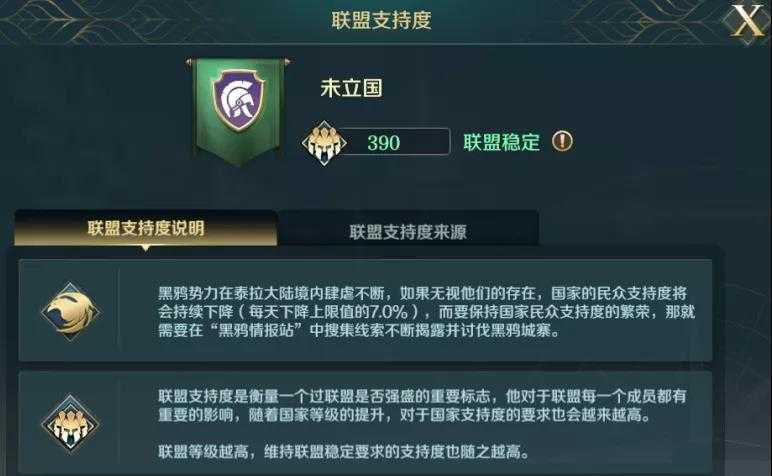
Task: Switch to 联盟支持度来源 tab
Action: (x=408, y=230)
